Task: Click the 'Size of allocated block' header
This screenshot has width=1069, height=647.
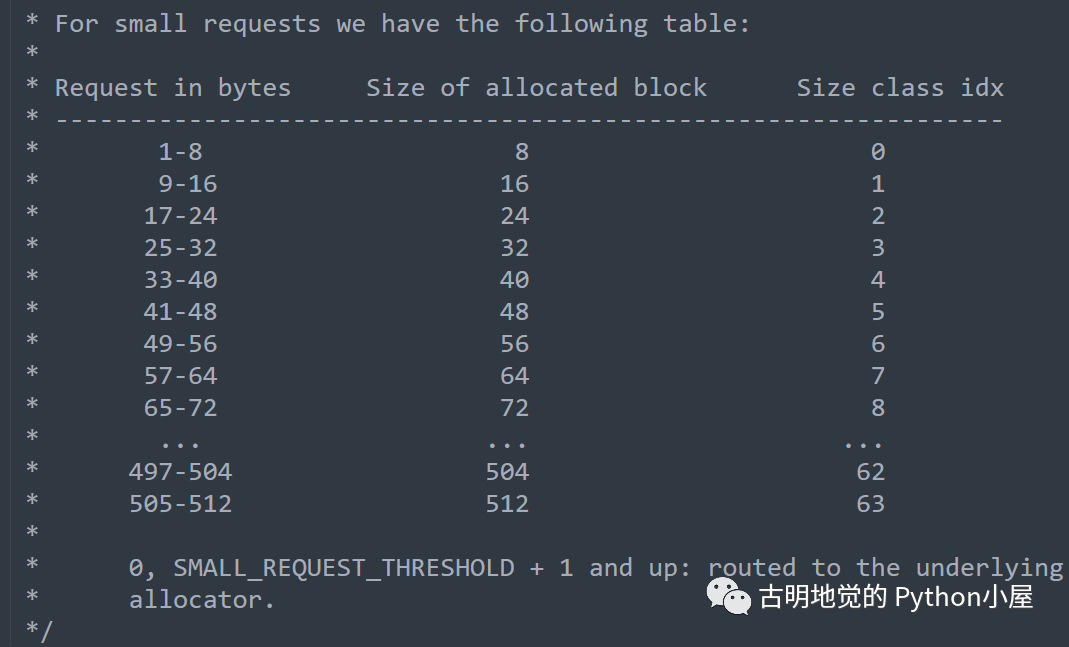Action: [536, 88]
